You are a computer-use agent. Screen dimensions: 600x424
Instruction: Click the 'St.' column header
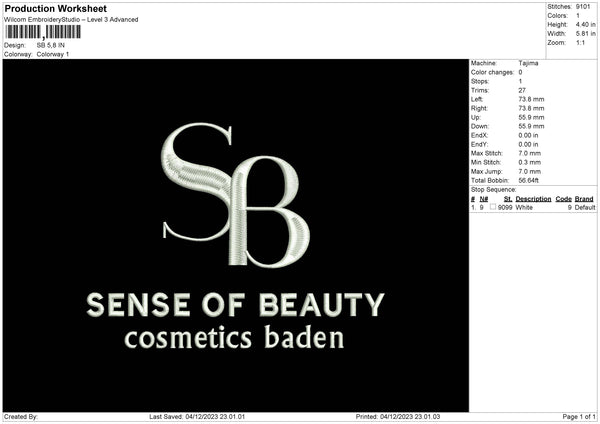[508, 199]
